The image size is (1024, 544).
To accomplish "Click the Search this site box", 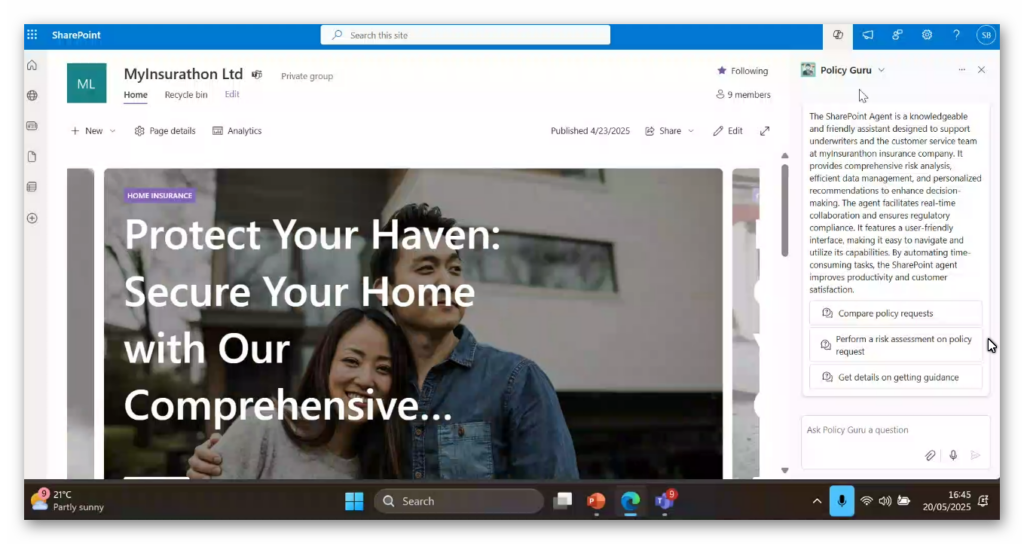I will pos(465,35).
